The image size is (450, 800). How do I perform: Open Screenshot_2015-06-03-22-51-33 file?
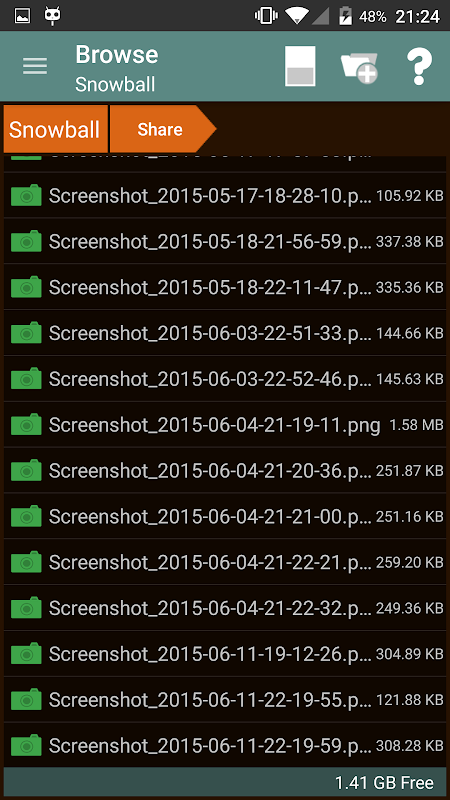pos(225,333)
